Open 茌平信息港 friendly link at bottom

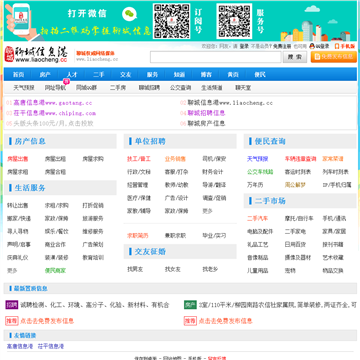50,347
